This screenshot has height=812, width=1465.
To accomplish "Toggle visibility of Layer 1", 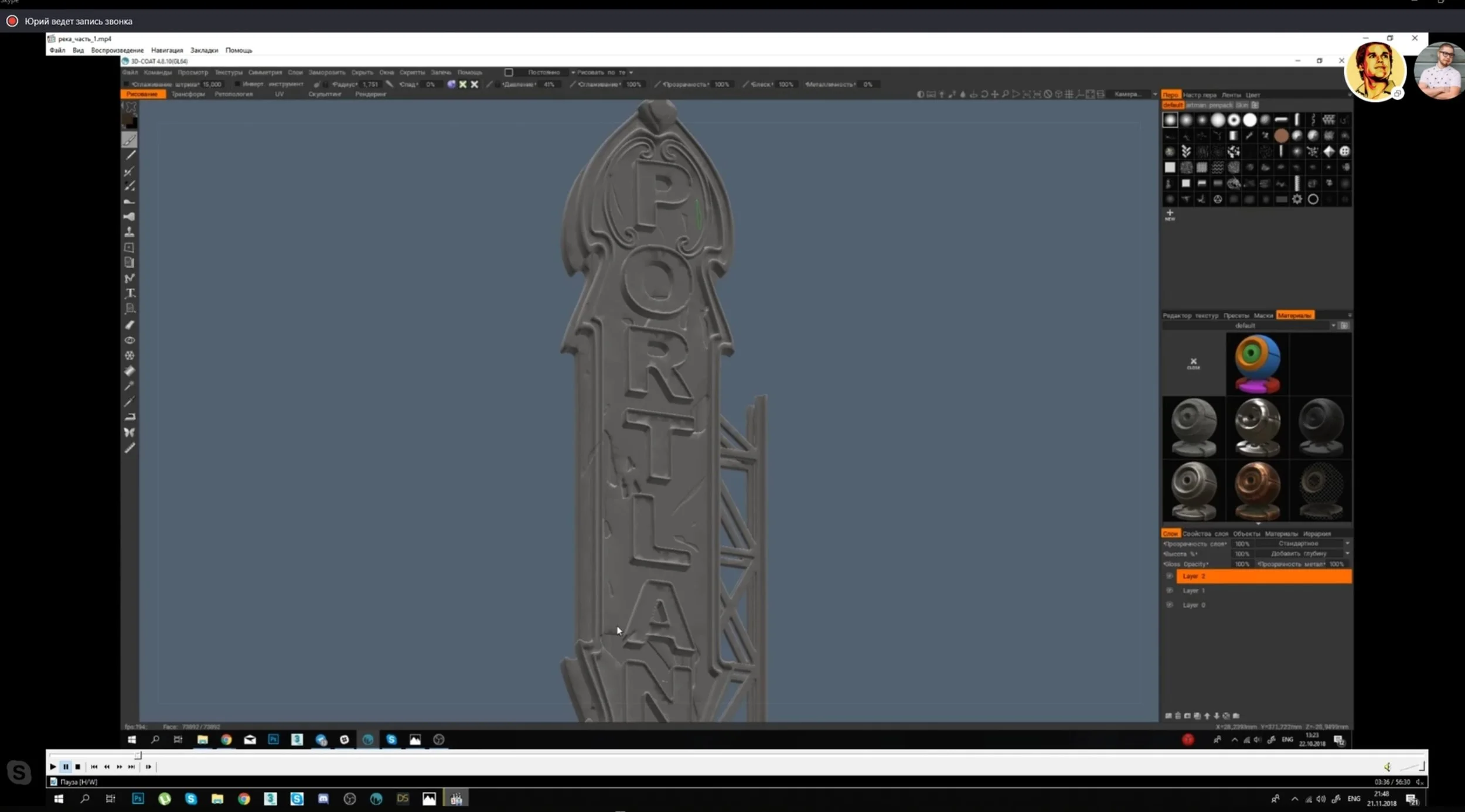I will (x=1170, y=591).
